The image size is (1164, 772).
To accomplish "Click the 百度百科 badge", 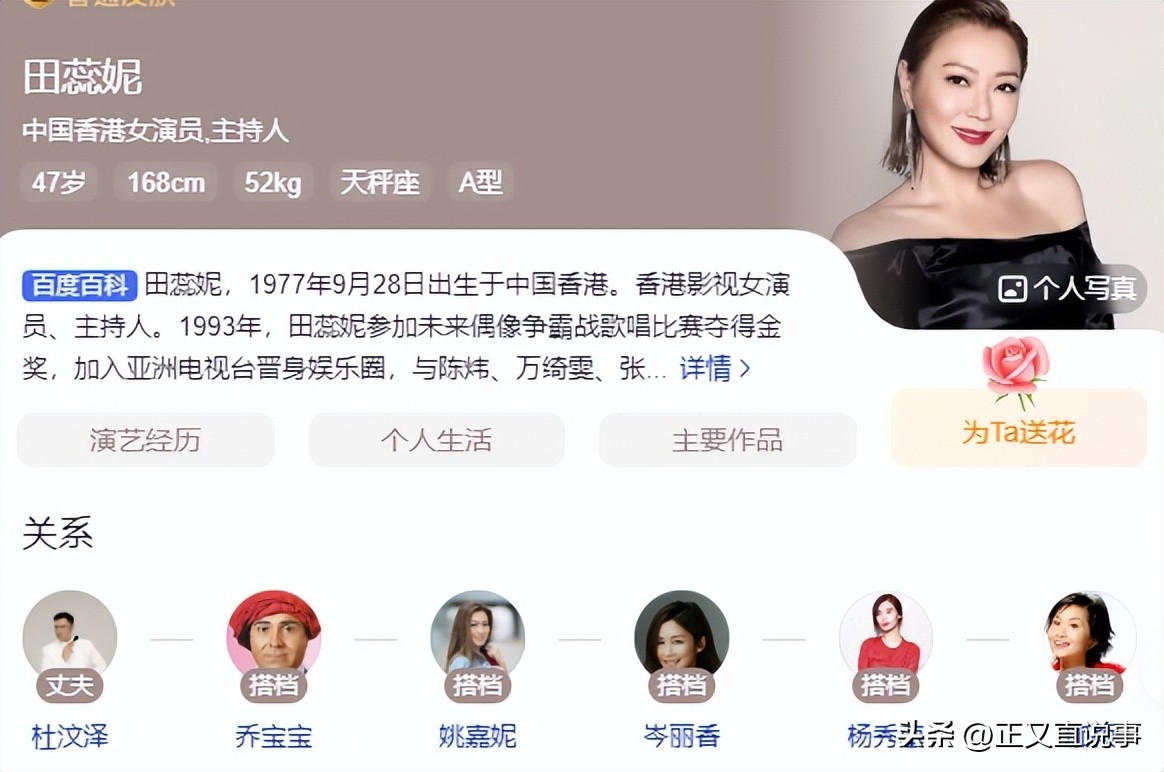I will coord(79,285).
